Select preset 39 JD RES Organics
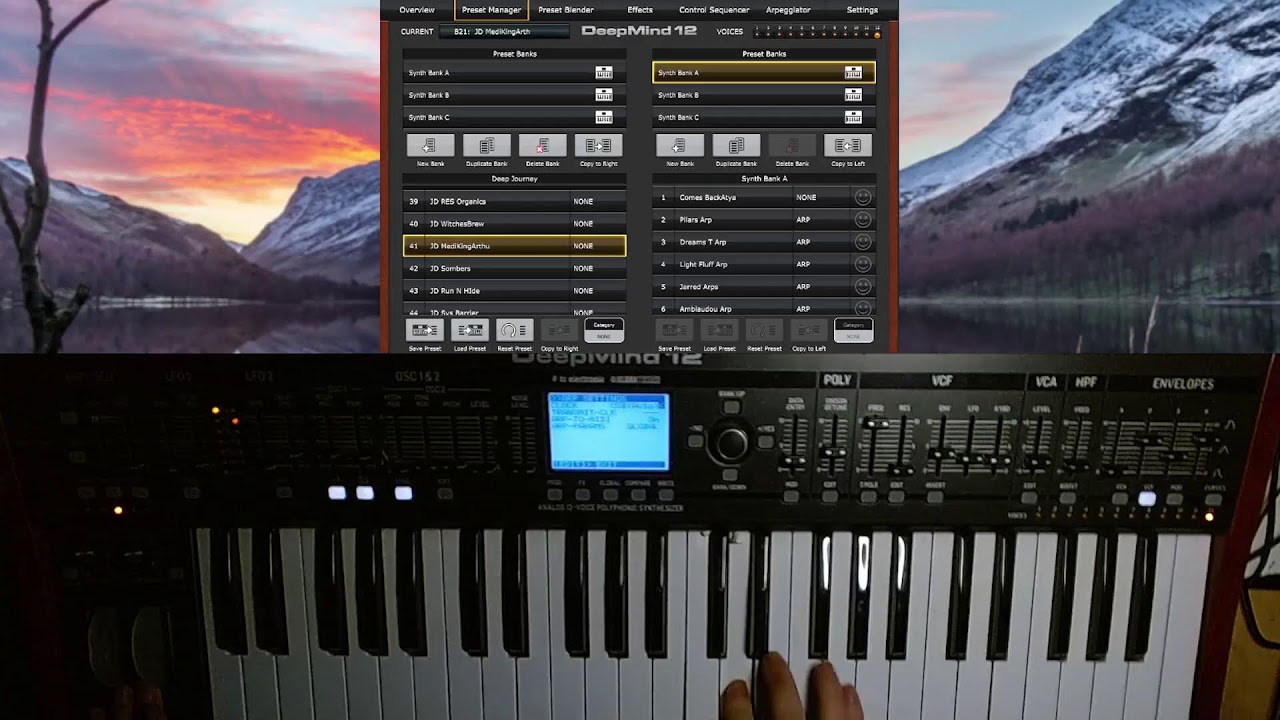Viewport: 1280px width, 720px height. 514,201
